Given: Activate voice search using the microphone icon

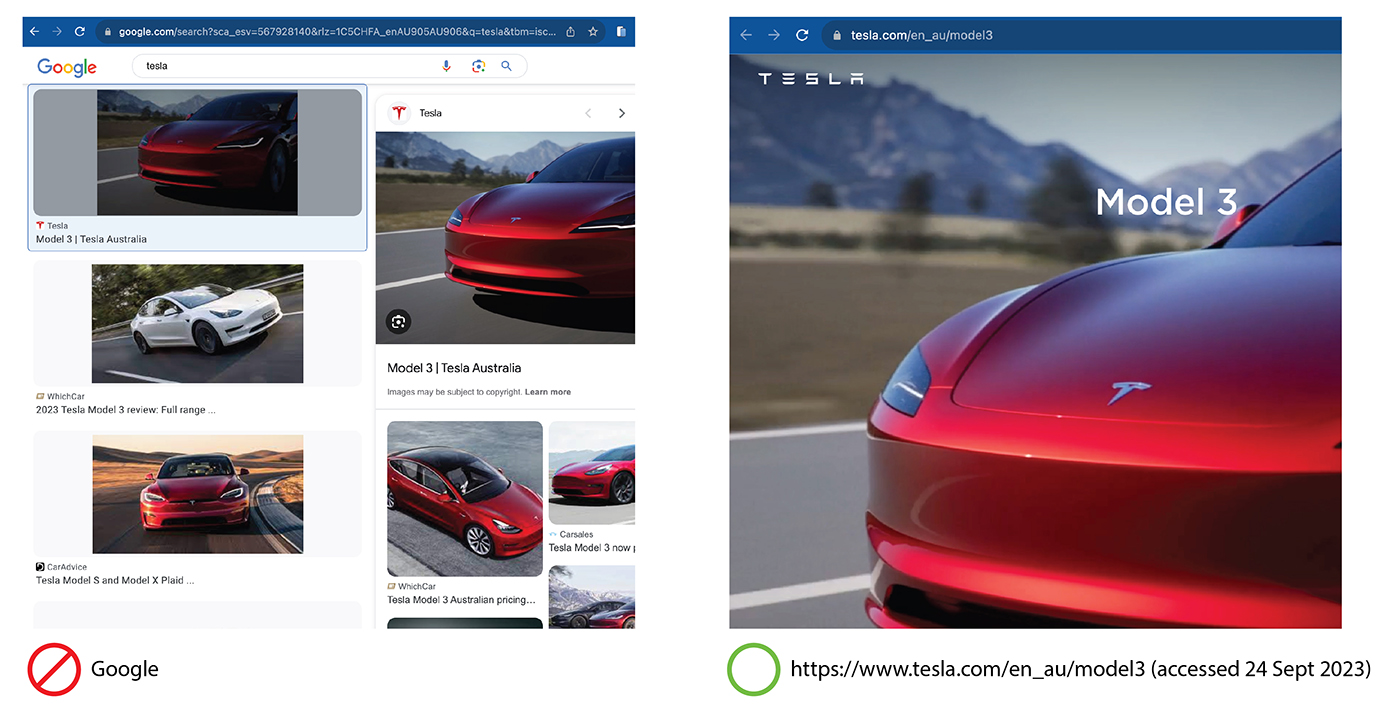Looking at the screenshot, I should pos(446,65).
